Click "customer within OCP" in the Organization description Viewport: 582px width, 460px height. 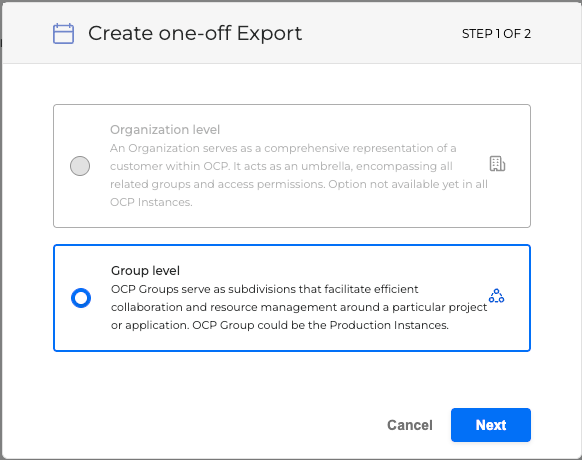[169, 166]
